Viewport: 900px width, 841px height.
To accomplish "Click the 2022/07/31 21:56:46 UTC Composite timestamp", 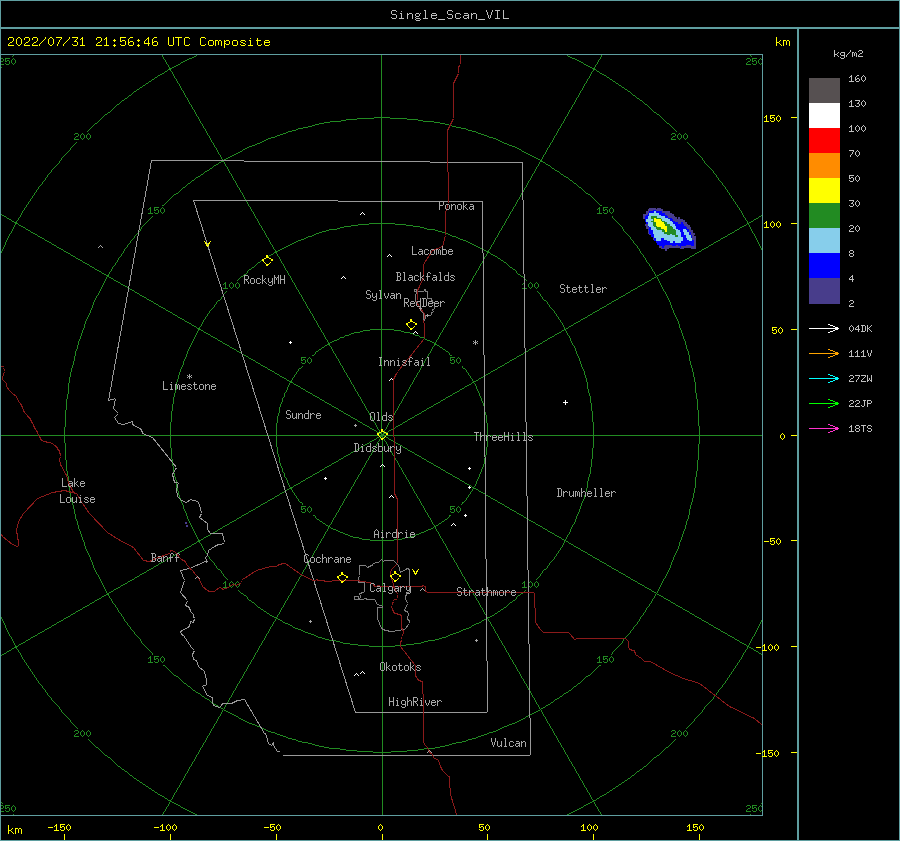I will (x=138, y=42).
